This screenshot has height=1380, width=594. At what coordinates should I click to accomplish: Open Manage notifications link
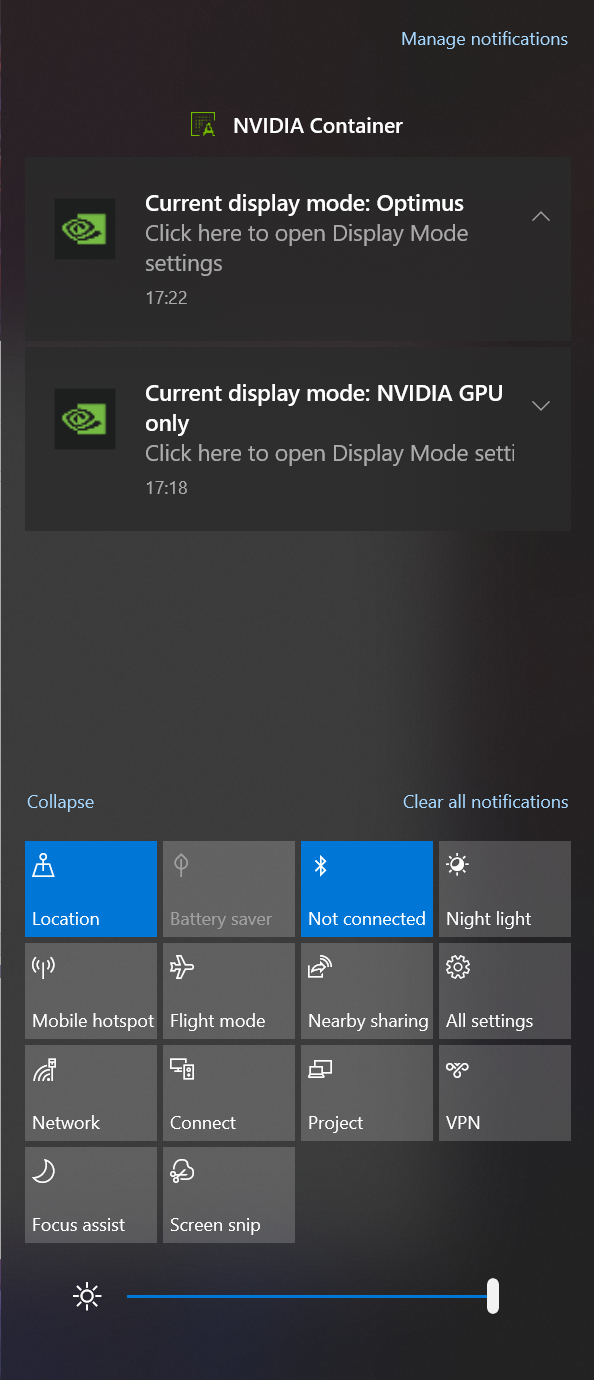click(484, 39)
